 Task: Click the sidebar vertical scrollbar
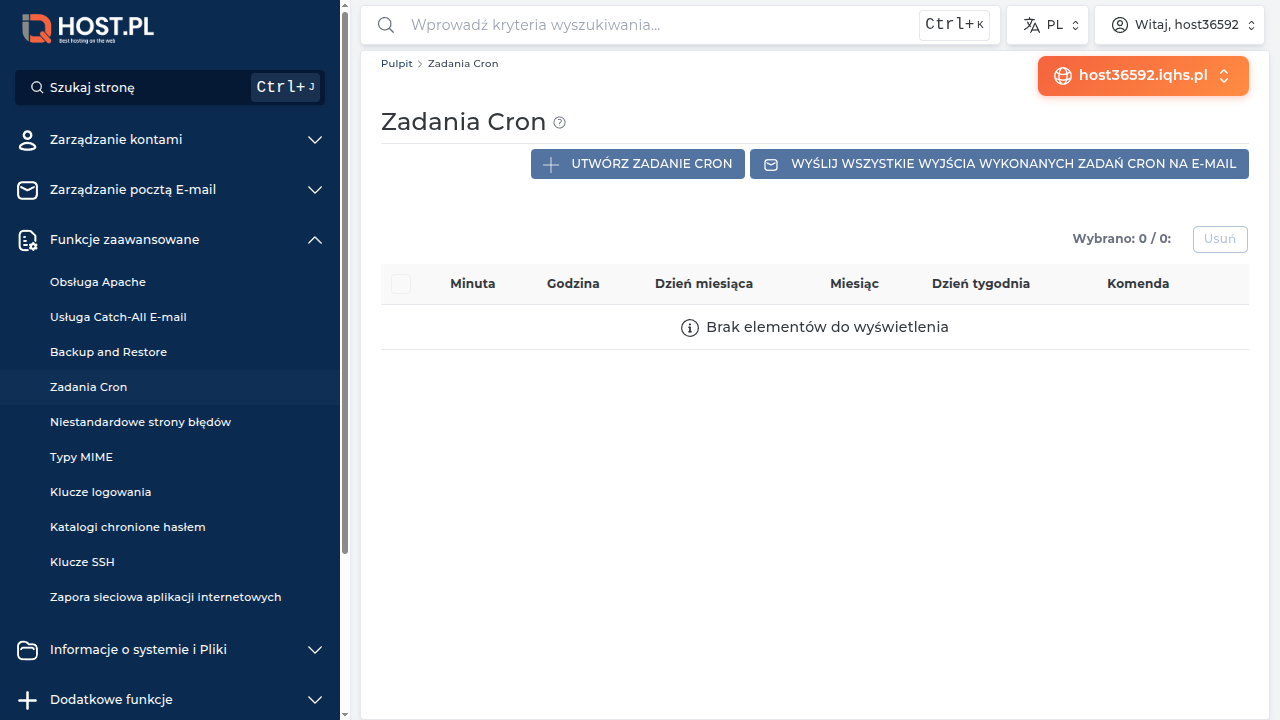(345, 285)
